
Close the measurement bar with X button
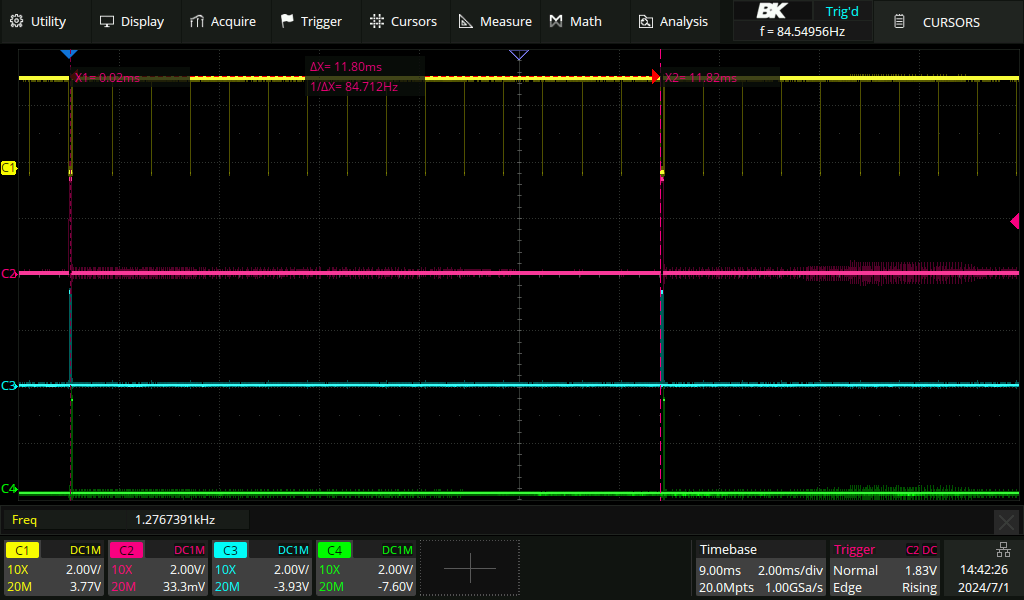click(x=1006, y=522)
